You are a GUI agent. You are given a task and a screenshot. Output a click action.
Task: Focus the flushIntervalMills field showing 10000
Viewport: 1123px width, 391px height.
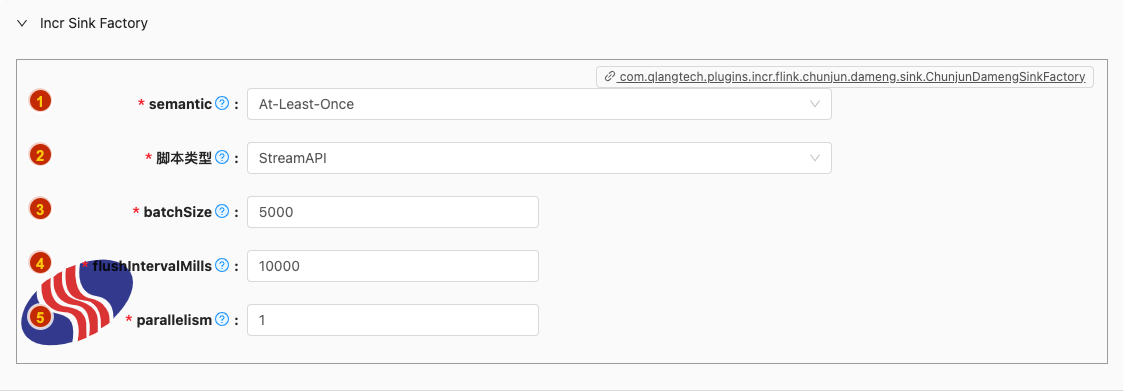[392, 266]
